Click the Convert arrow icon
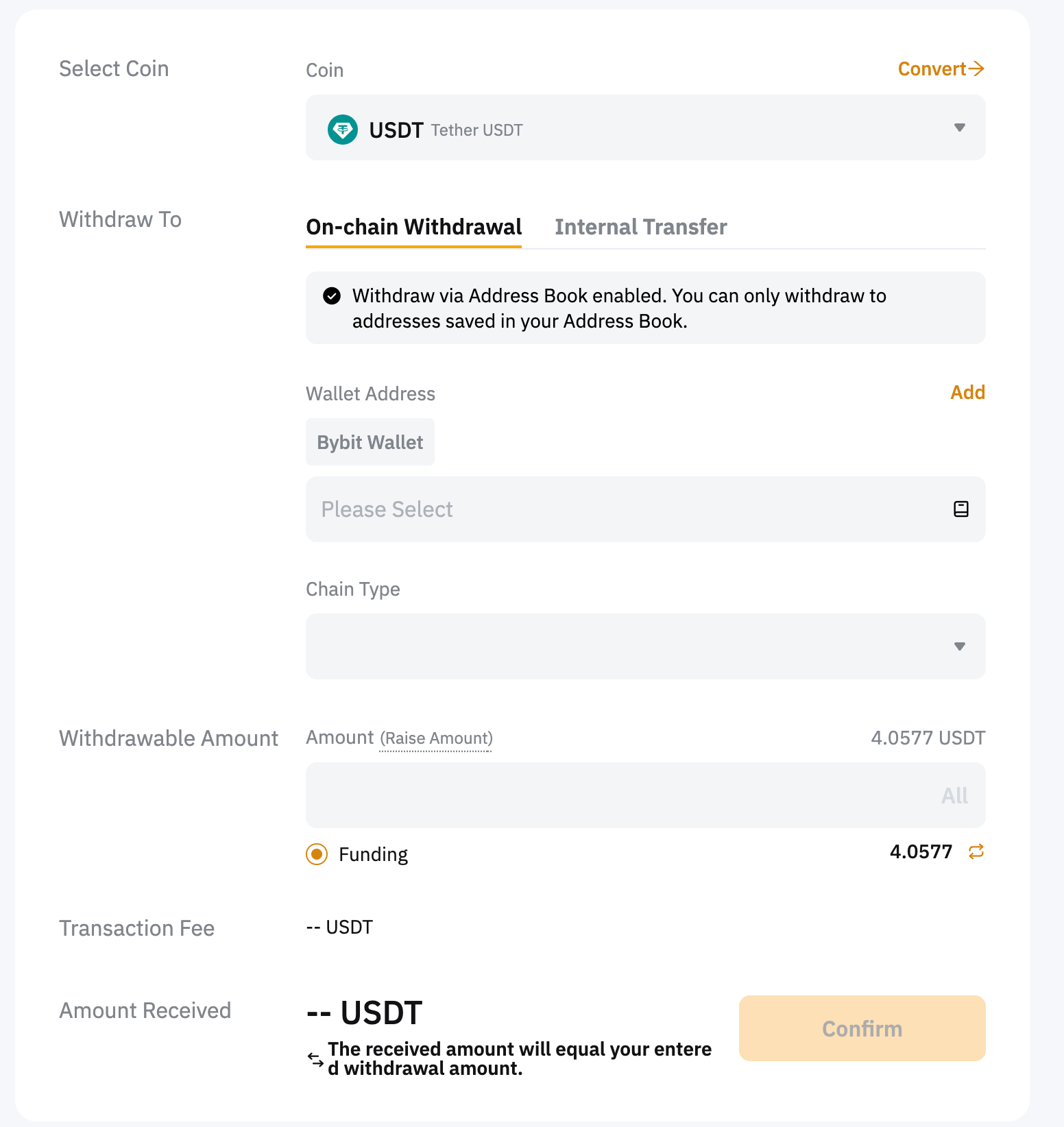The image size is (1064, 1127). tap(977, 69)
